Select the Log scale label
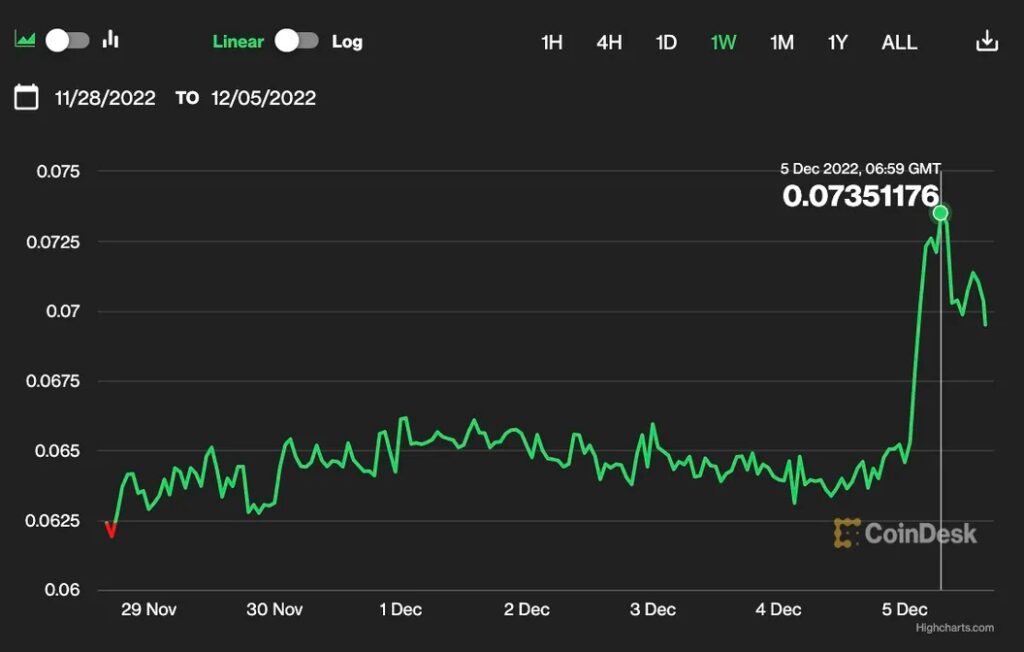Screen dimensions: 1024x652 347,42
